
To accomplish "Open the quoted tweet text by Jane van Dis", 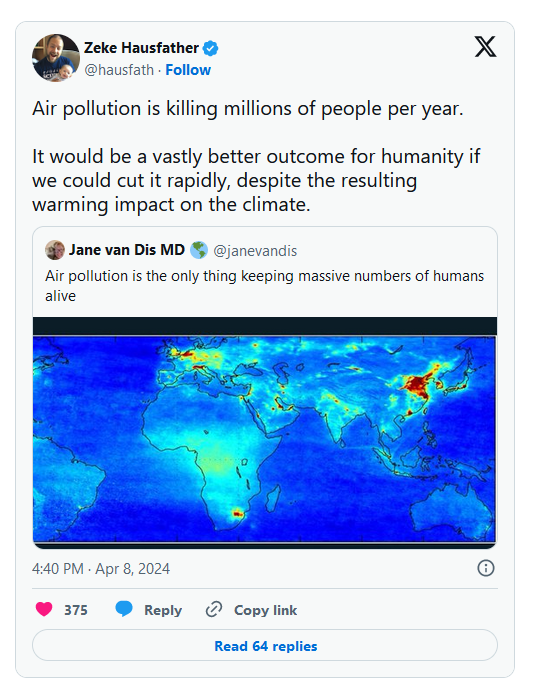I will tap(265, 286).
